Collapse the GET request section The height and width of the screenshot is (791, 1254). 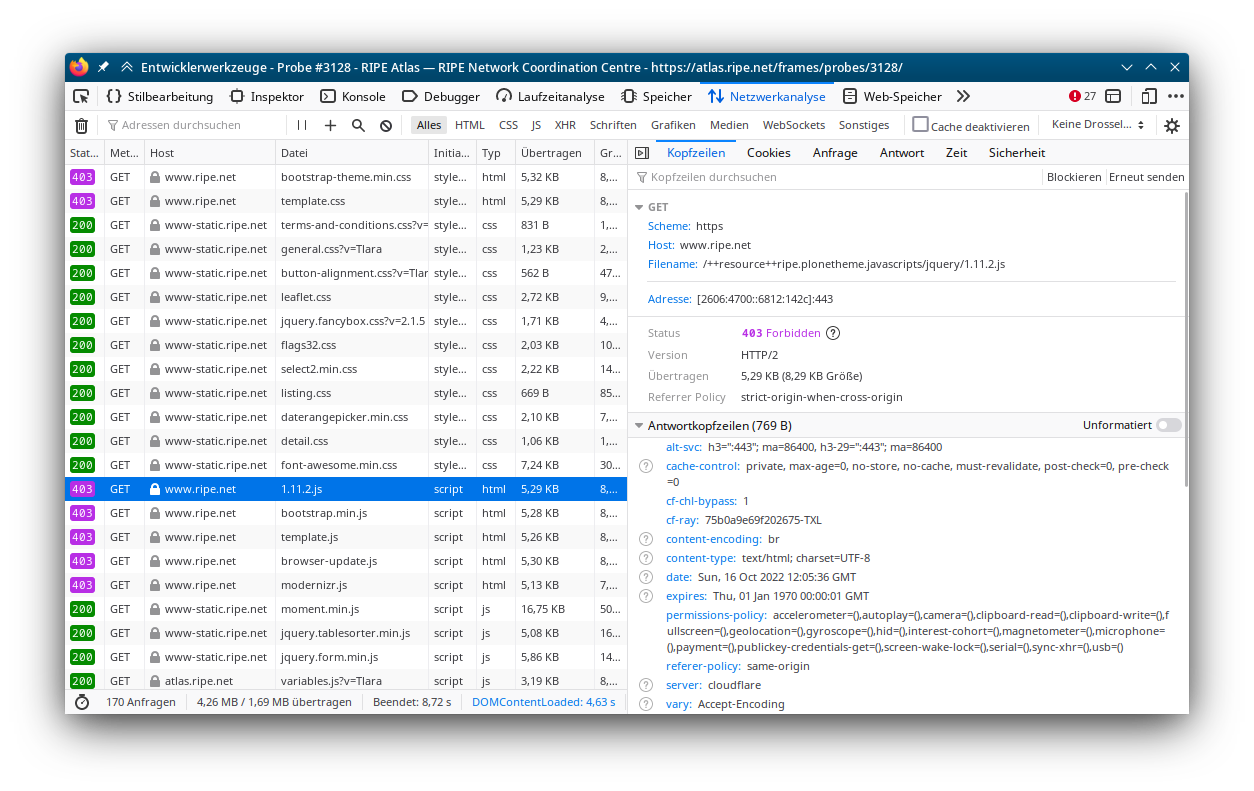click(638, 207)
